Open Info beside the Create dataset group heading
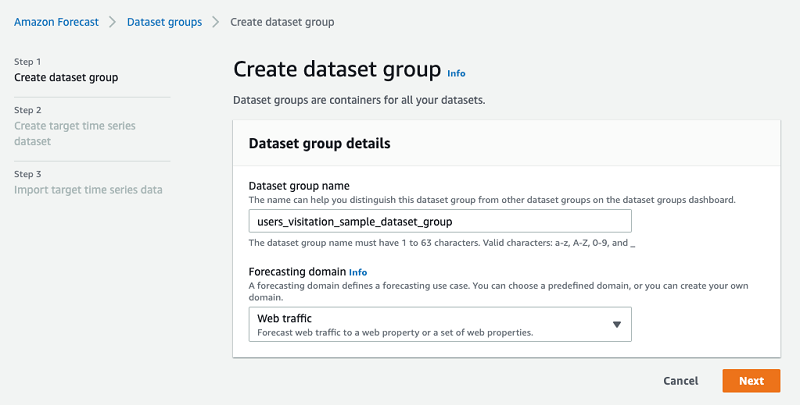800x405 pixels. (x=456, y=73)
